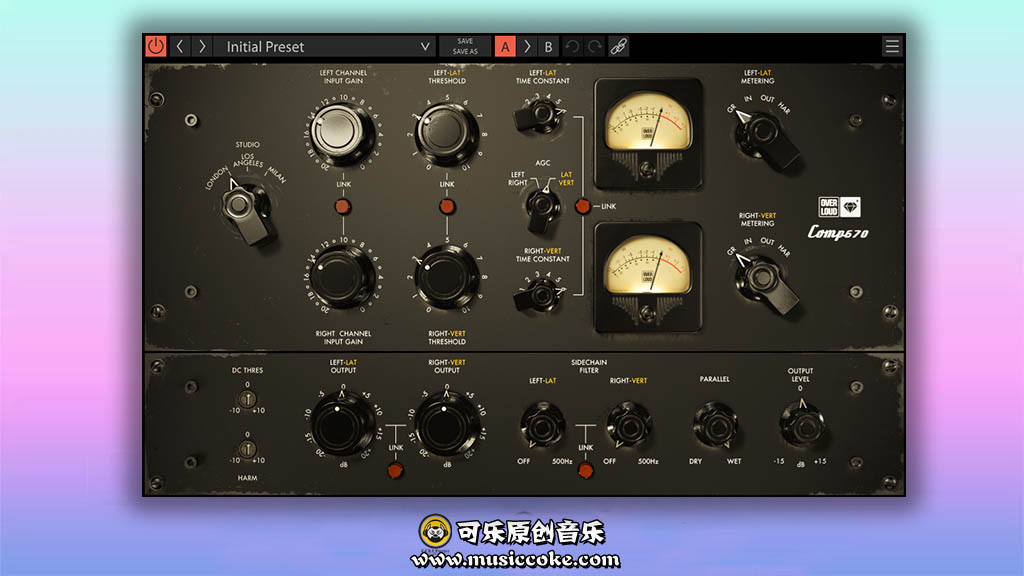Click DC THRES trim screw

point(247,399)
